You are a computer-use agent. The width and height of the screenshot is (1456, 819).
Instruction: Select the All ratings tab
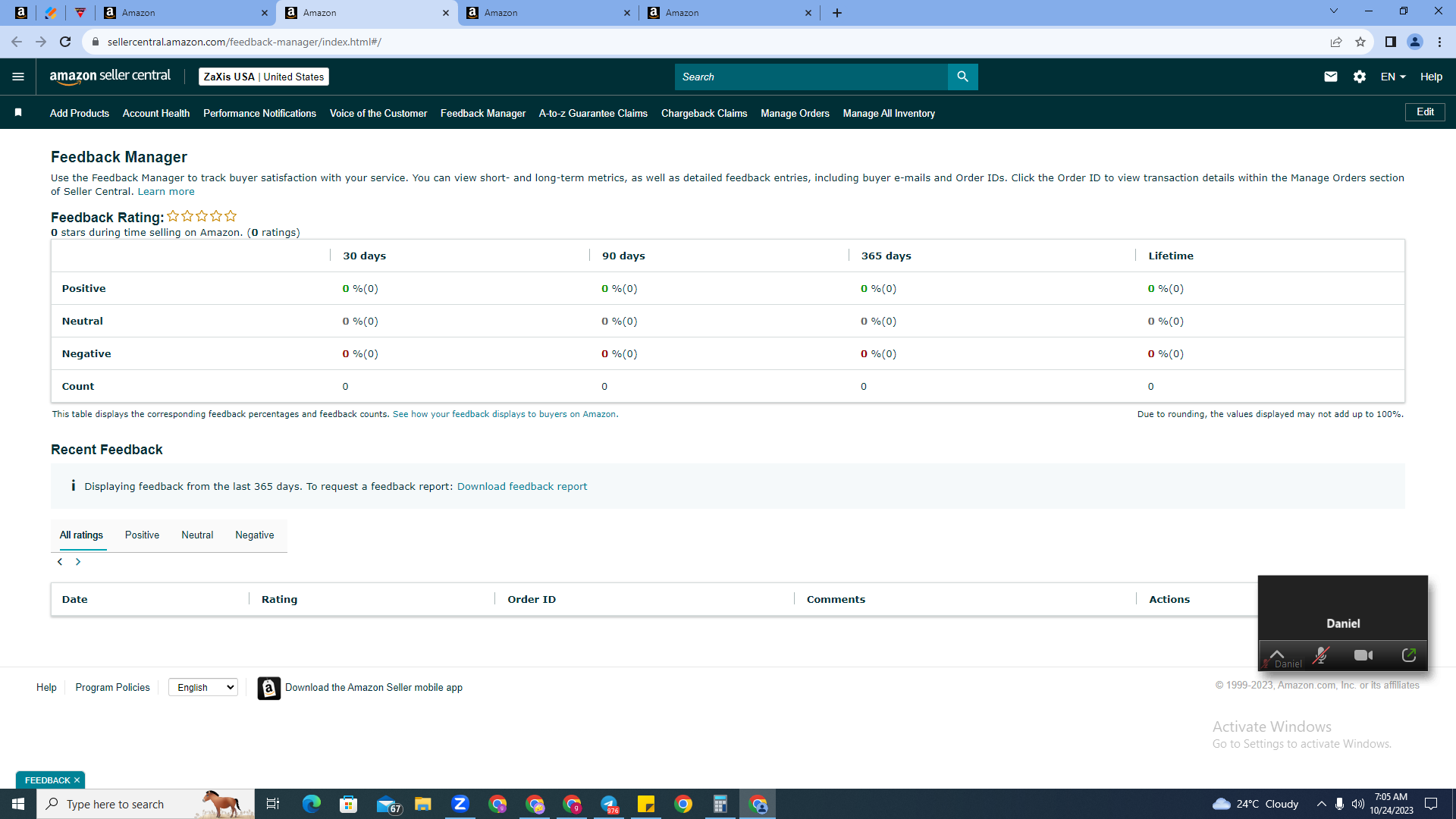(x=81, y=535)
